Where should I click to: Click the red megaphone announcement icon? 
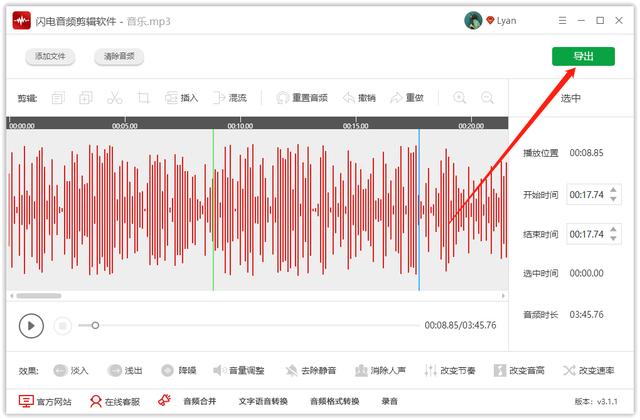pyautogui.click(x=164, y=400)
